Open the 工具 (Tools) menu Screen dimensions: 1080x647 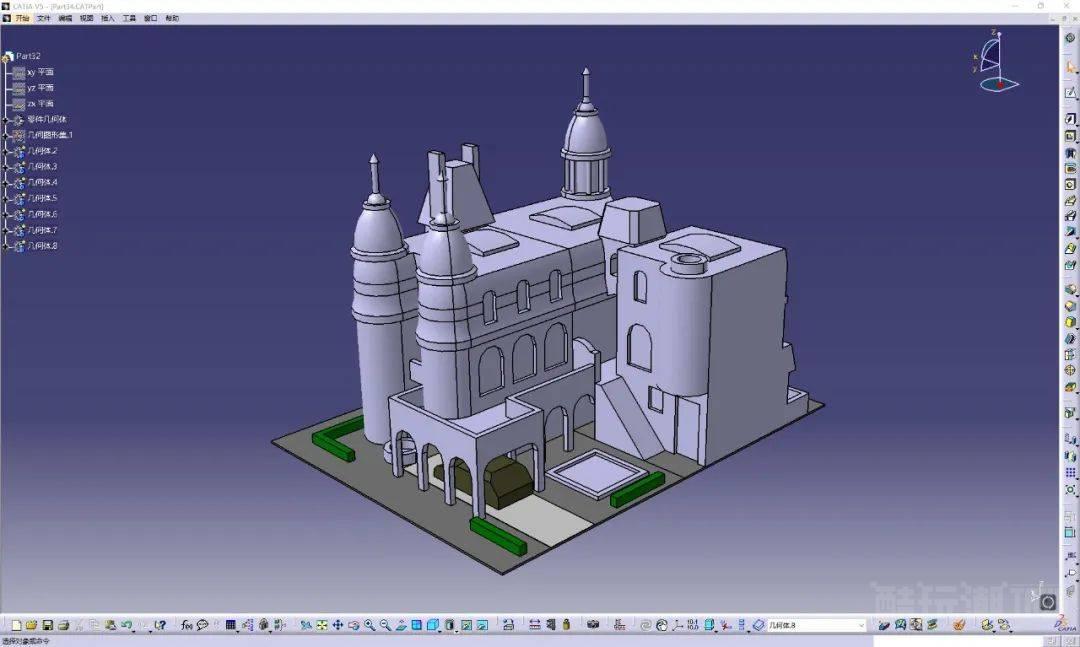129,19
